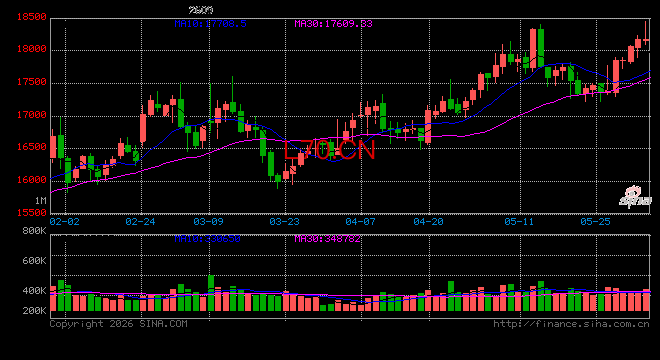Select the 17000 price axis label
Image resolution: width=660 pixels, height=360 pixels.
click(32, 115)
